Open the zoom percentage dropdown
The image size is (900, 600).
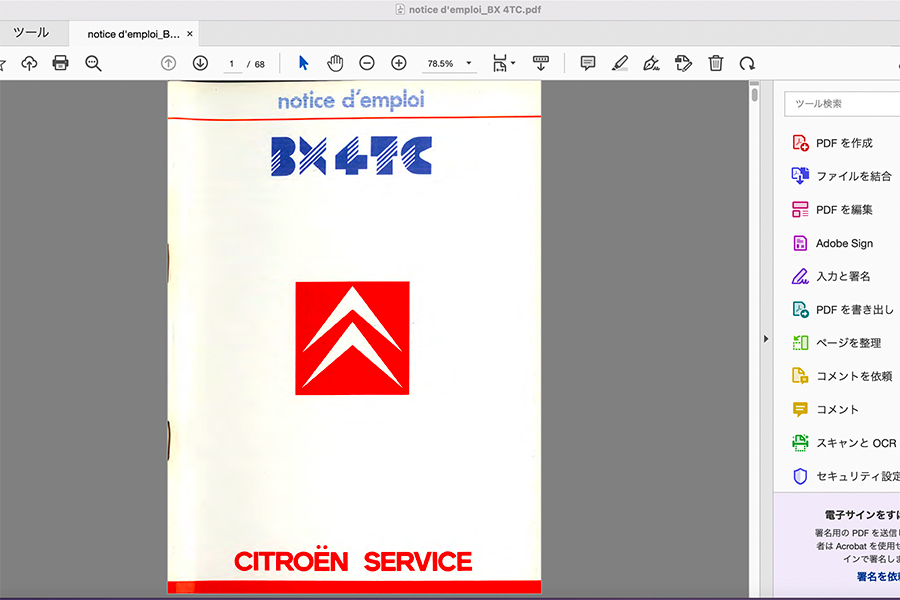(x=469, y=64)
